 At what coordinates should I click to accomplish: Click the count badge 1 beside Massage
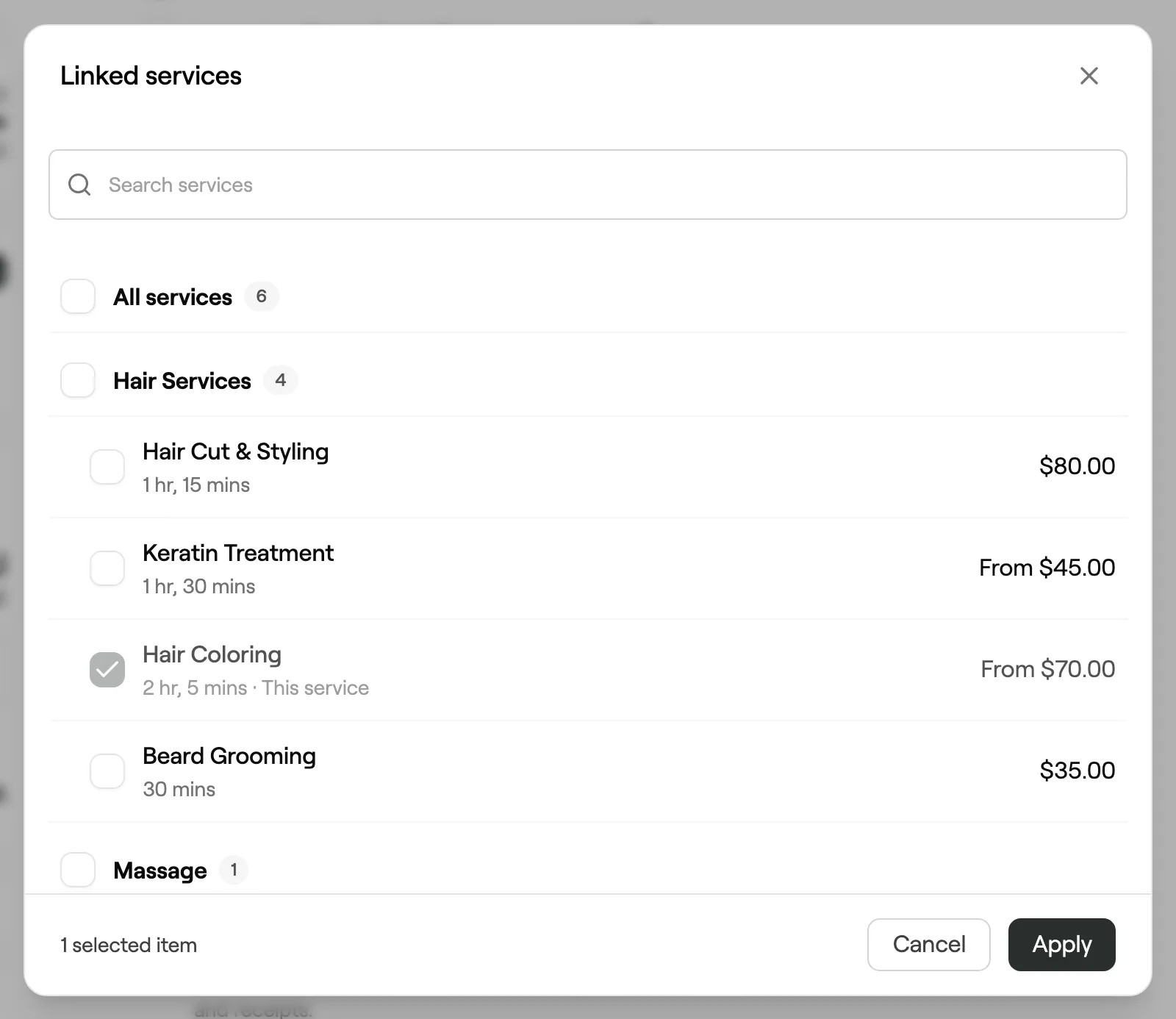(234, 870)
